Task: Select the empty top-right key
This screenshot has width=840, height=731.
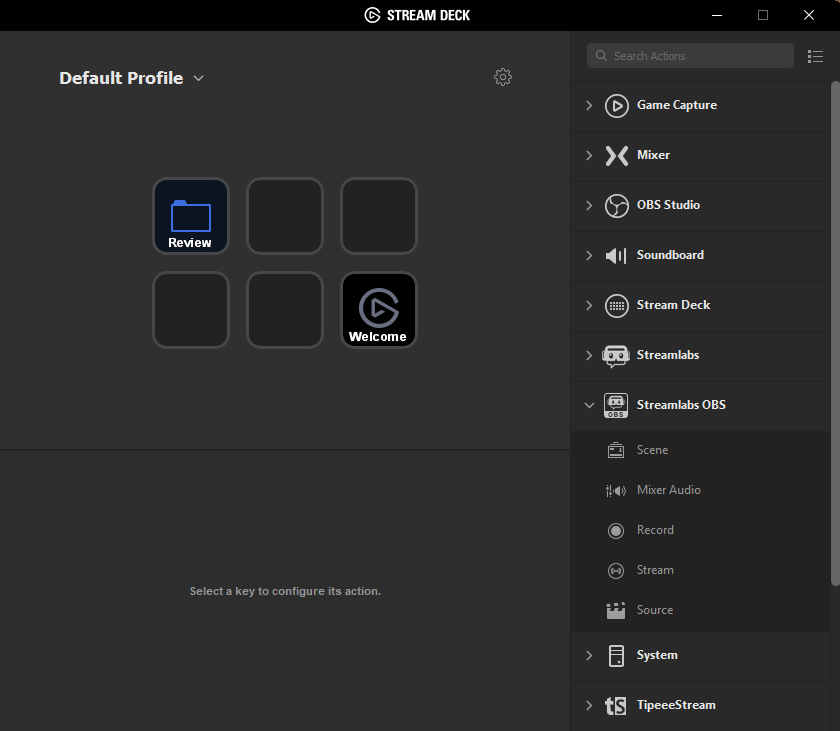Action: tap(379, 216)
